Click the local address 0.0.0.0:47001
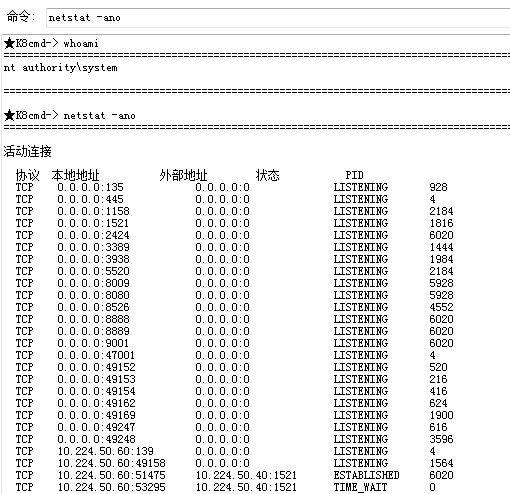 96,355
